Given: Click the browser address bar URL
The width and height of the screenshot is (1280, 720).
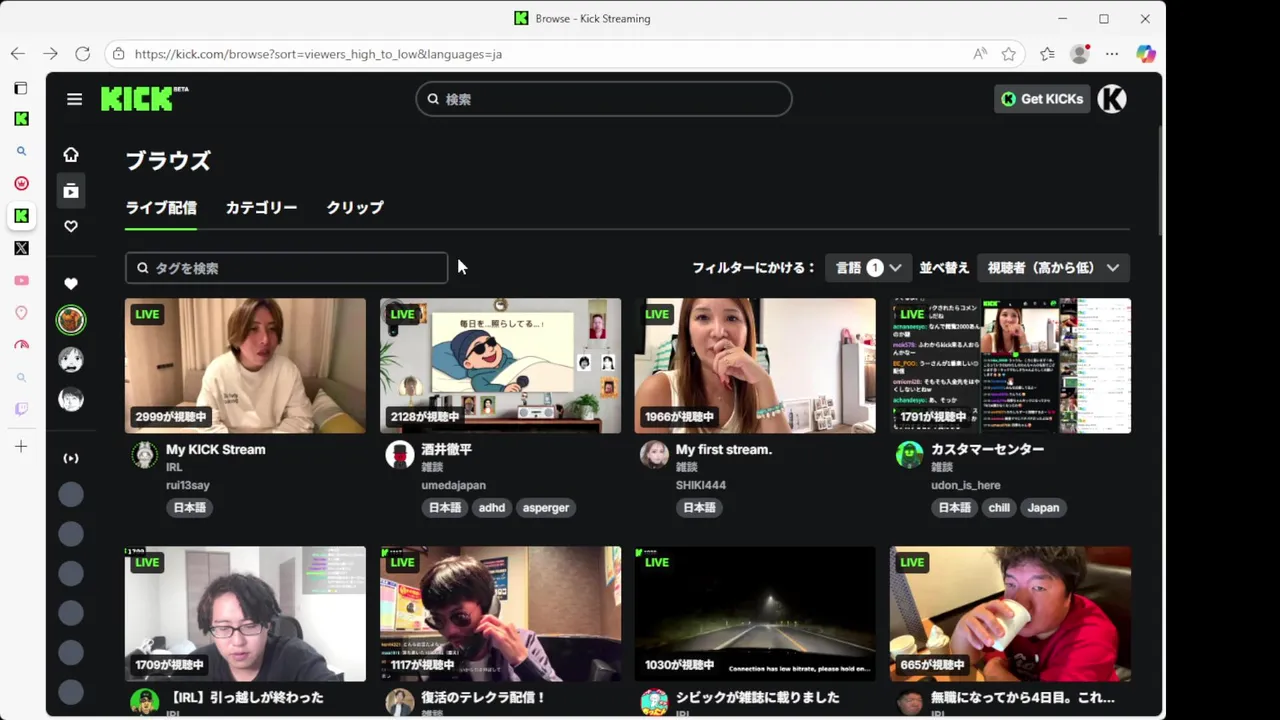Looking at the screenshot, I should pos(318,54).
